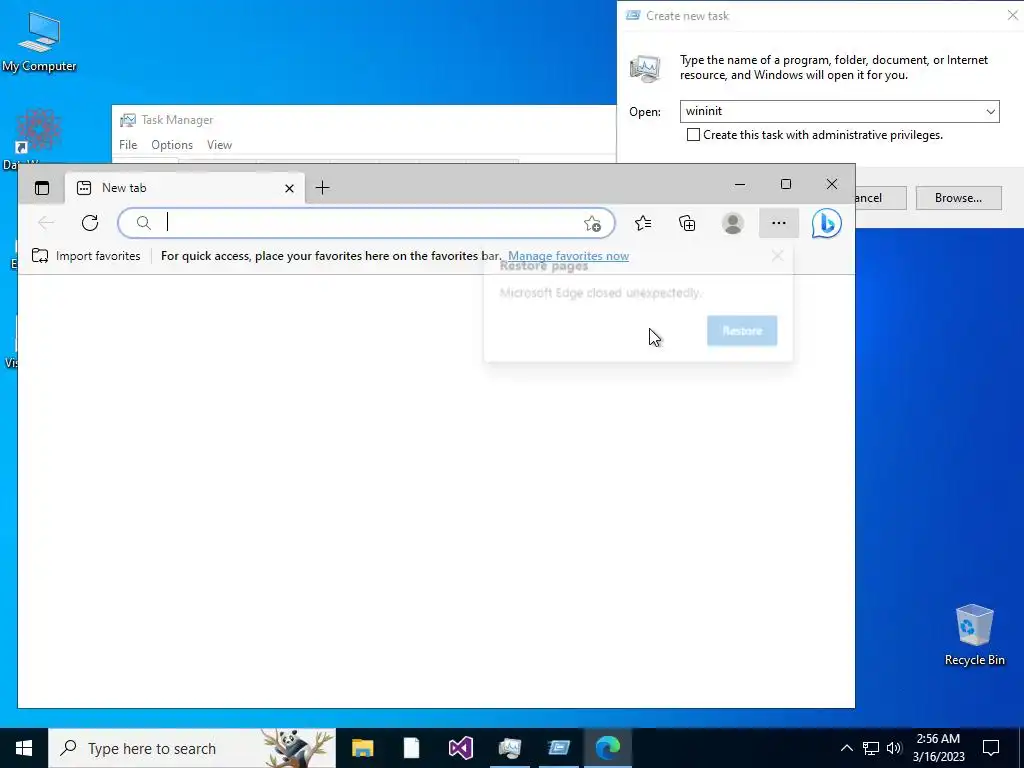Image resolution: width=1024 pixels, height=768 pixels.
Task: Open the tab actions menu in Edge
Action: pyautogui.click(x=42, y=188)
